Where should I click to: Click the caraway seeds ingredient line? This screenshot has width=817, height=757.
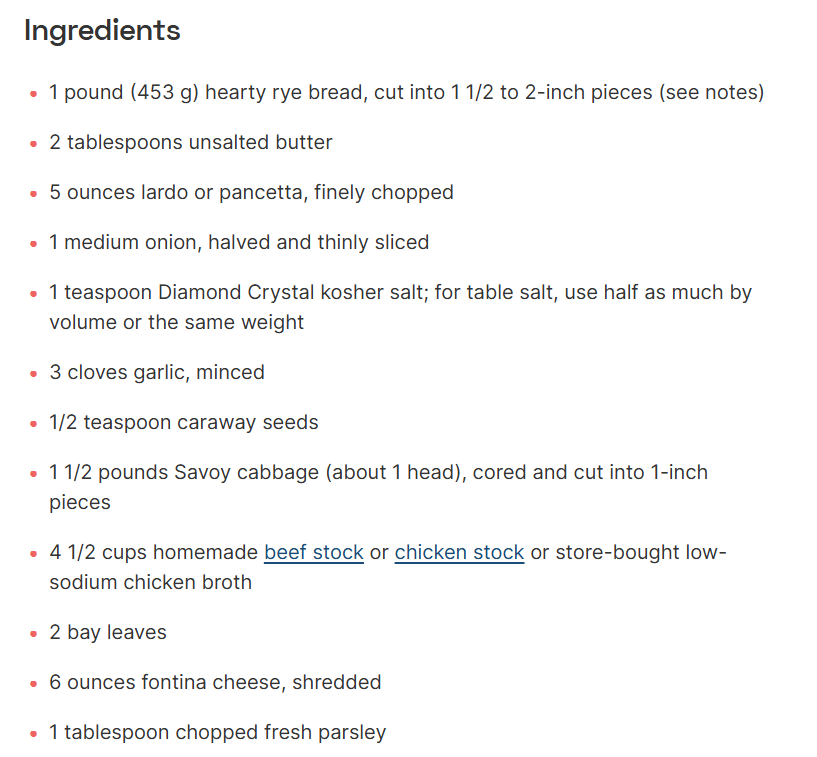pyautogui.click(x=183, y=423)
